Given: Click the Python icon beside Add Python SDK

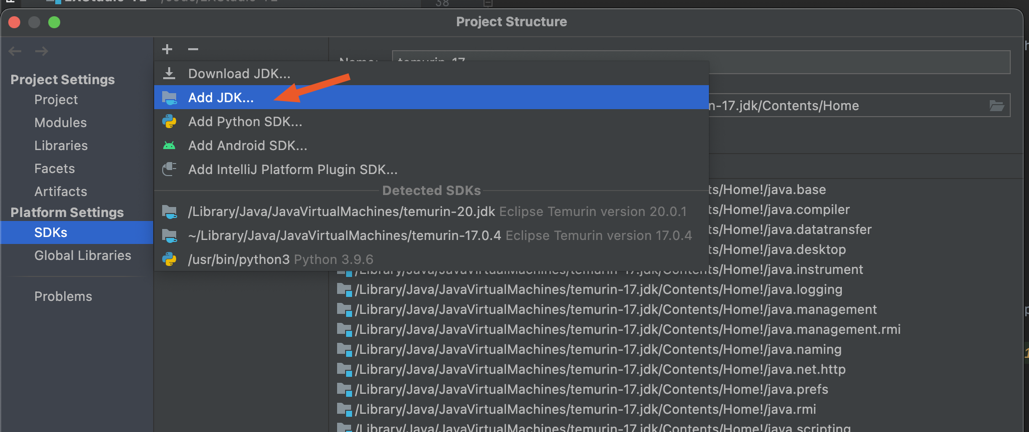Looking at the screenshot, I should pyautogui.click(x=169, y=121).
